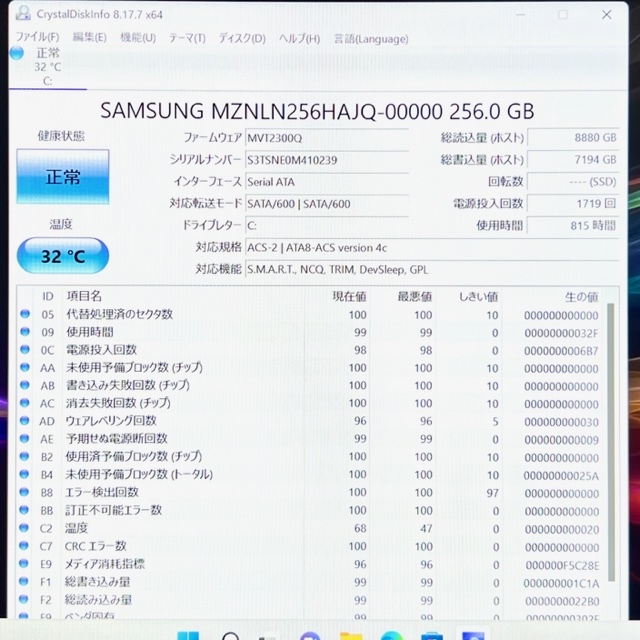Viewport: 640px width, 640px height.
Task: Click the しきい値 column header
Action: point(478,297)
